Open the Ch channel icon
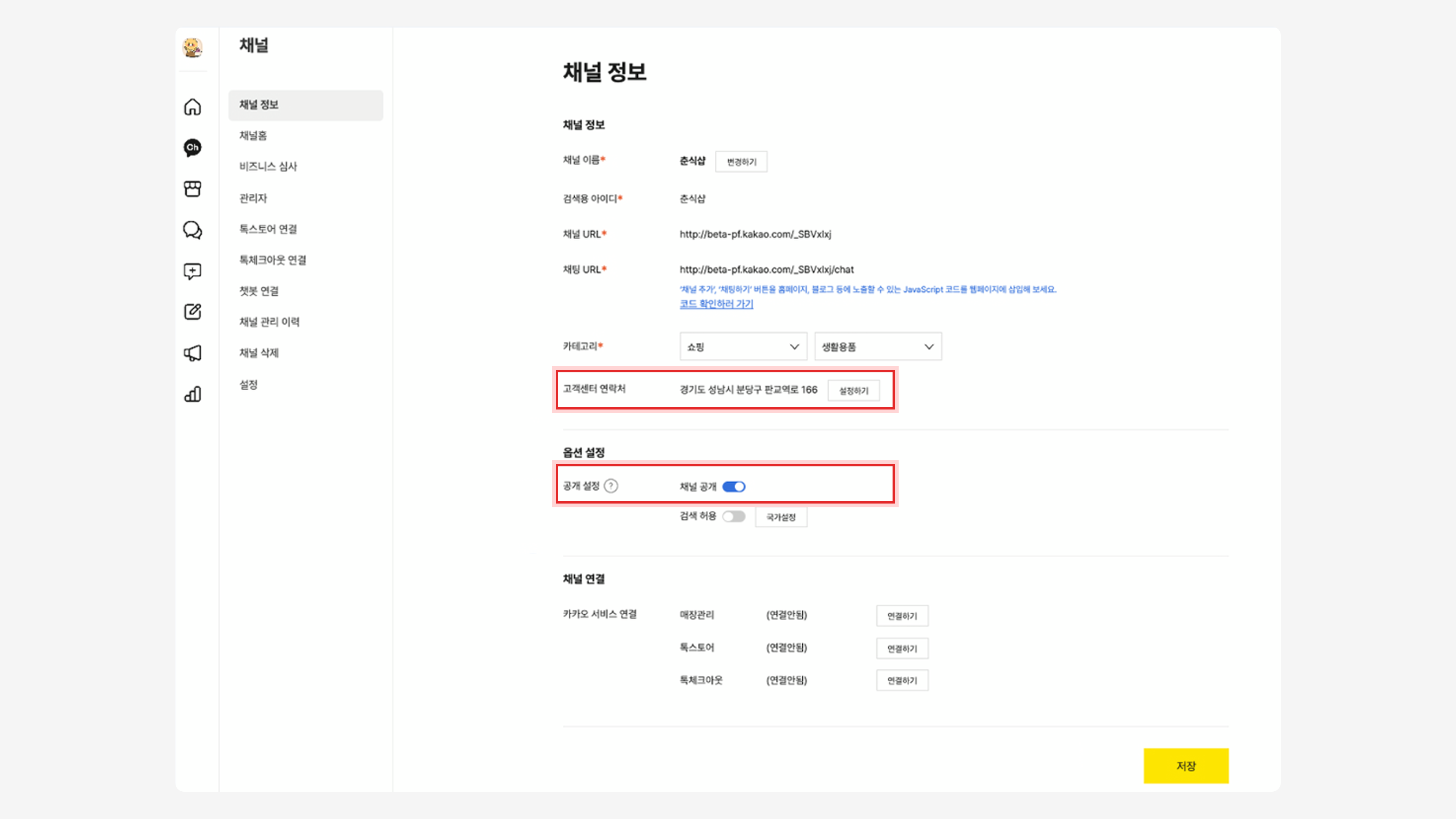The height and width of the screenshot is (819, 1456). click(192, 147)
